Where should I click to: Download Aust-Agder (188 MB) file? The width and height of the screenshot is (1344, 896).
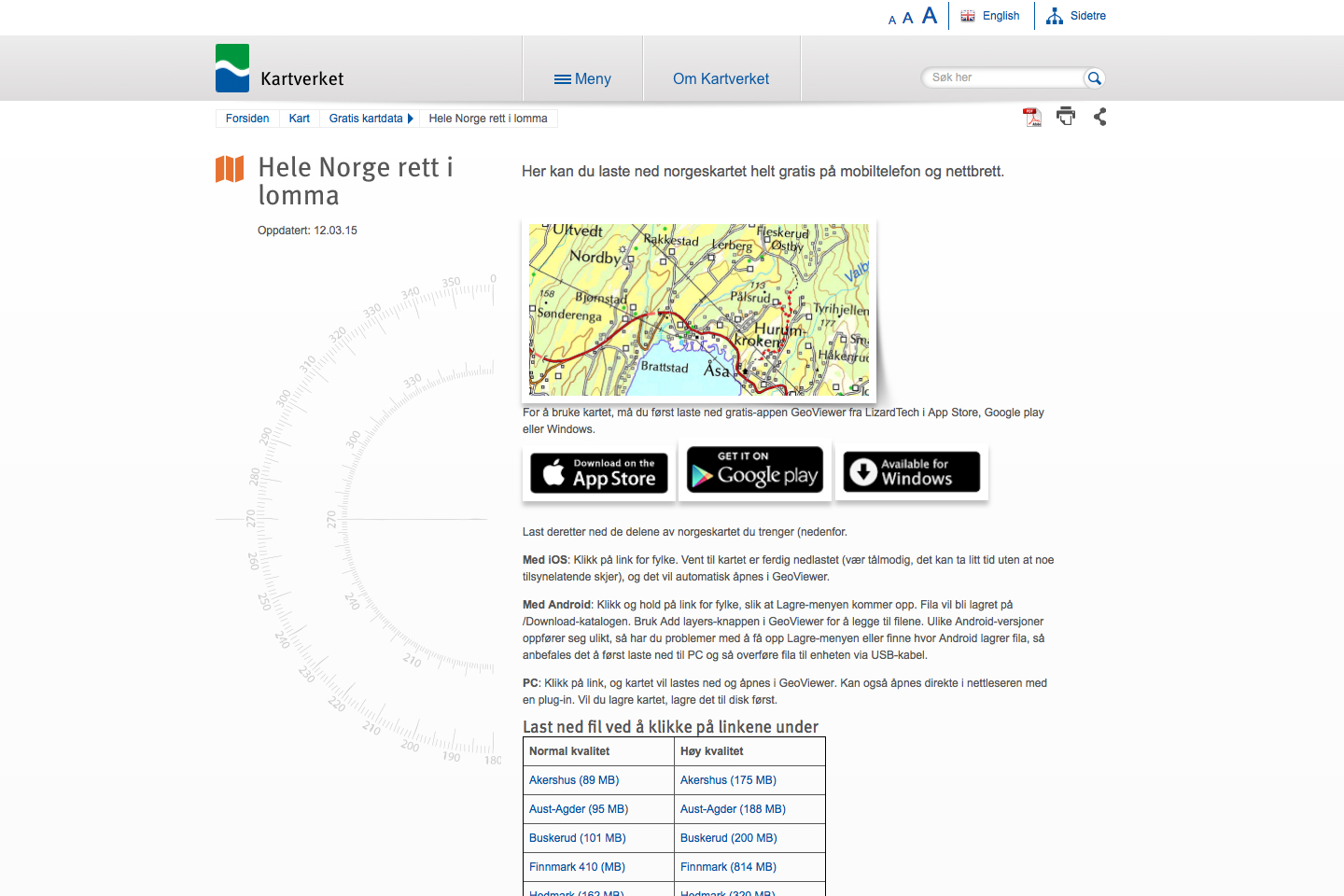733,809
